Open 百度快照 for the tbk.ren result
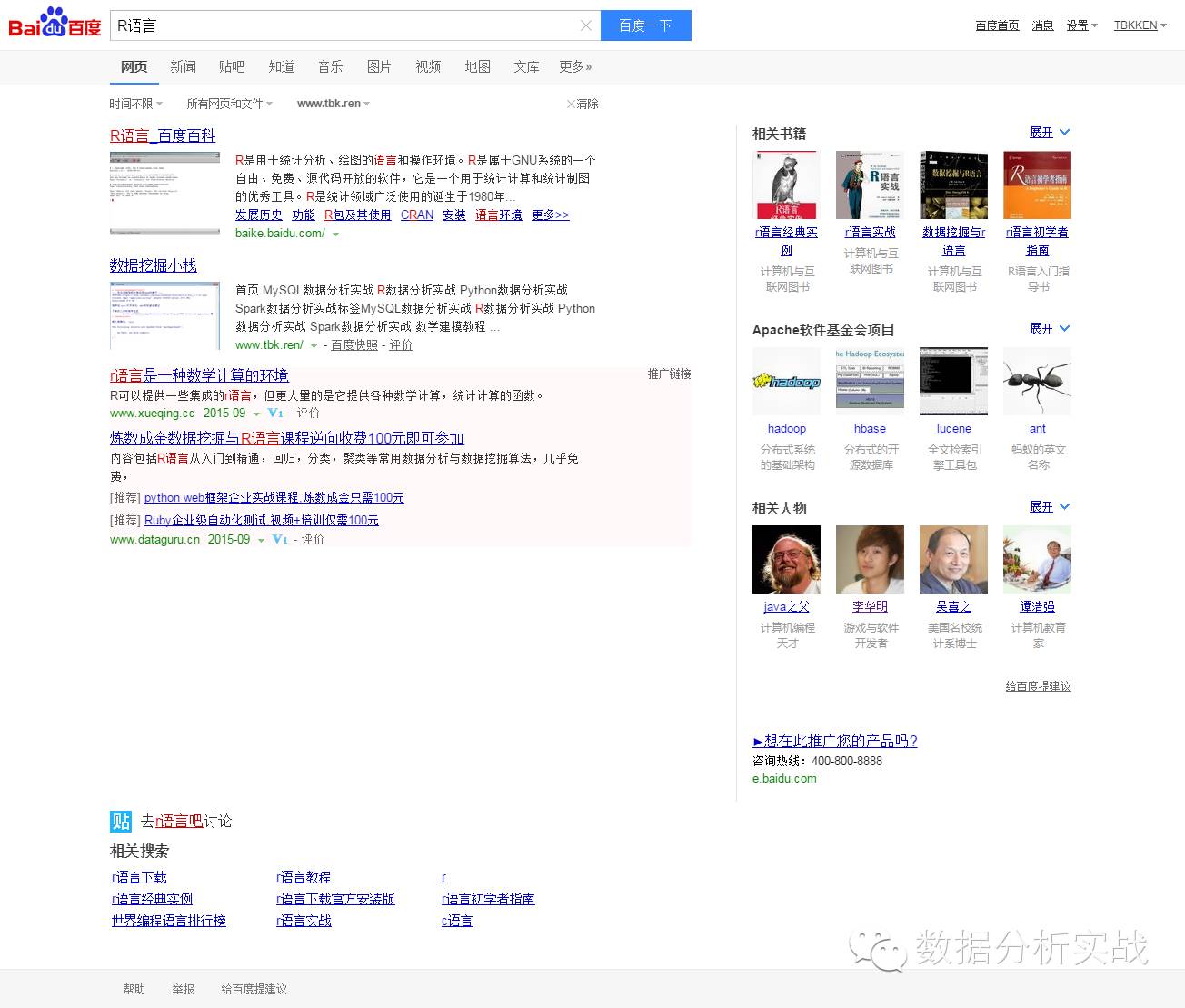This screenshot has height=1008, width=1185. 354,345
